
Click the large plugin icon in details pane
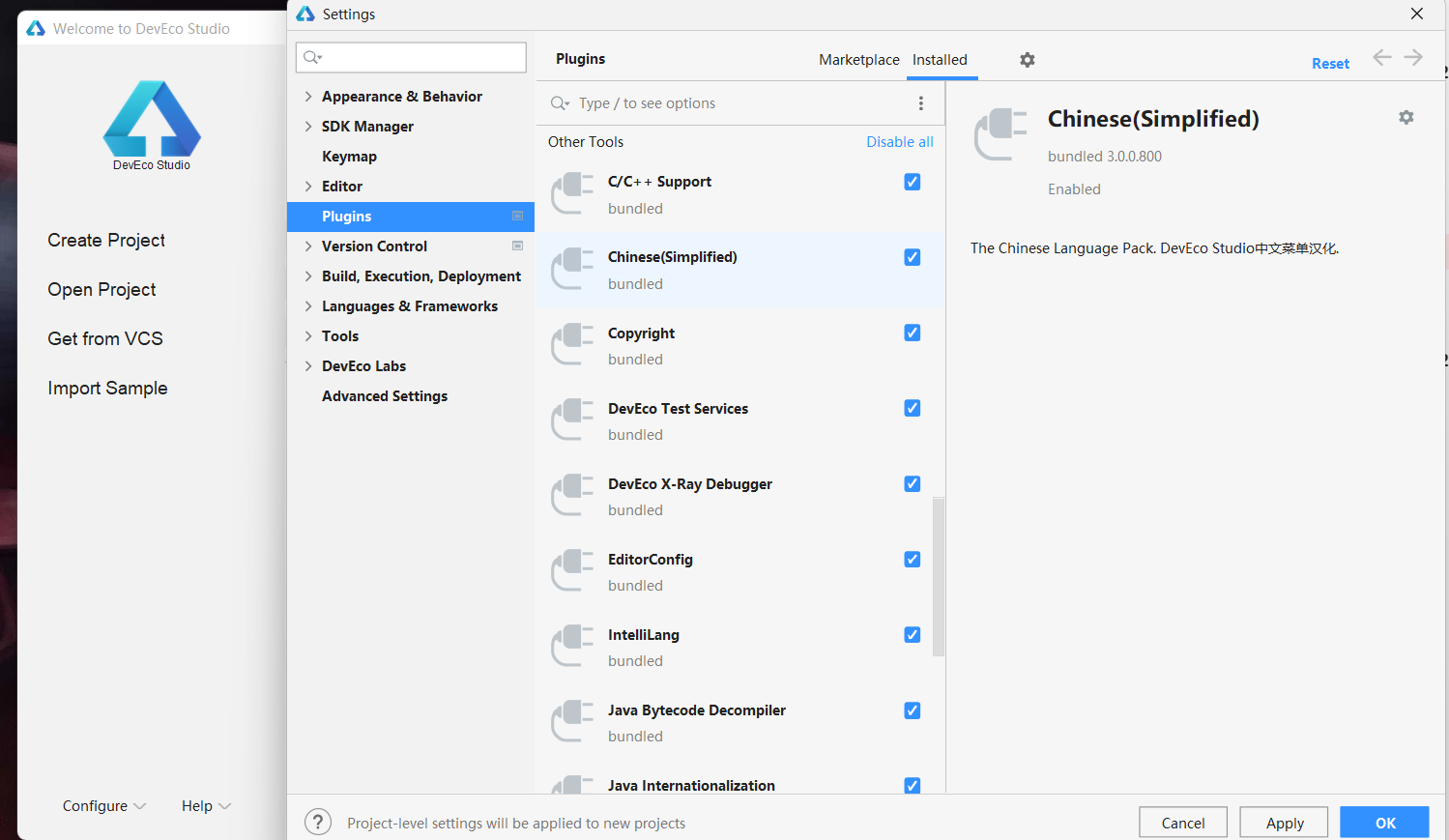click(1001, 134)
